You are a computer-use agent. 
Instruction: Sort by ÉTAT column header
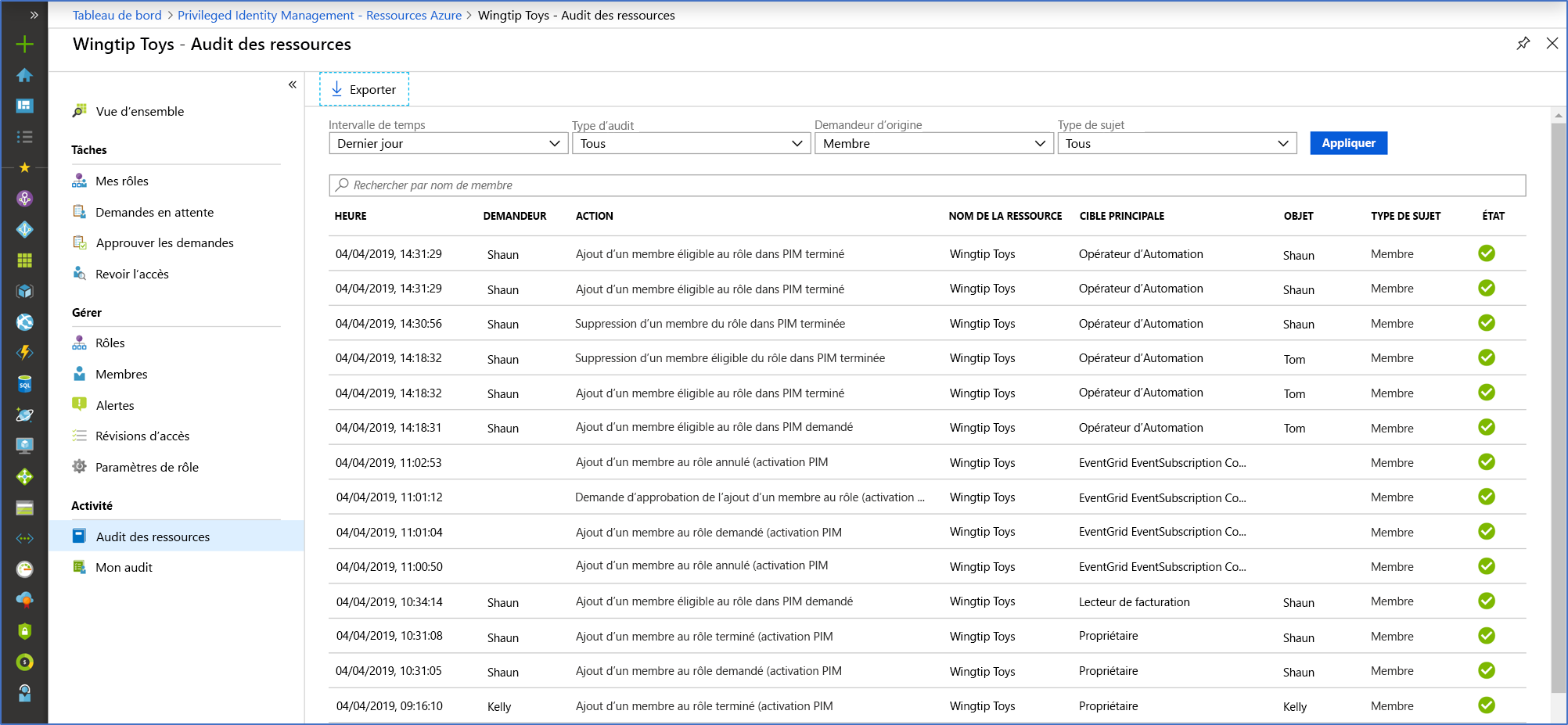[x=1493, y=216]
